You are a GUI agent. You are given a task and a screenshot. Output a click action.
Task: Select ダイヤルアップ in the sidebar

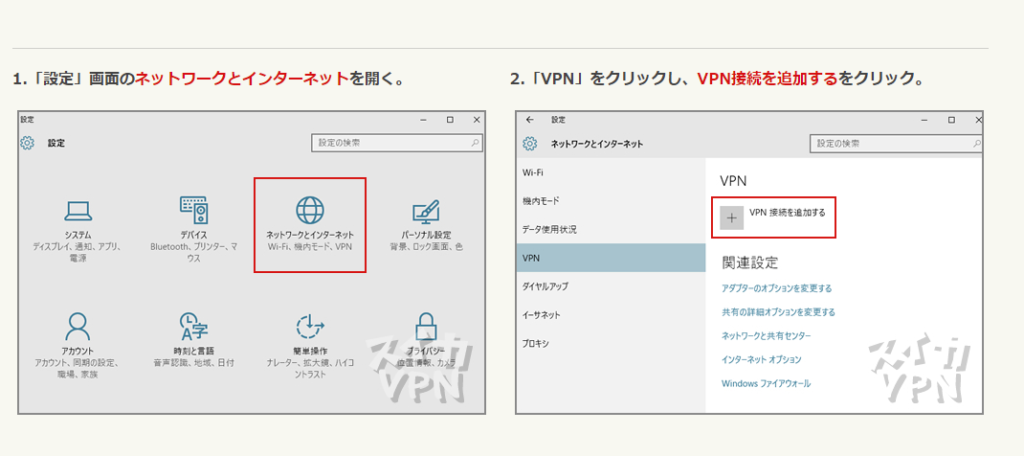[x=611, y=286]
